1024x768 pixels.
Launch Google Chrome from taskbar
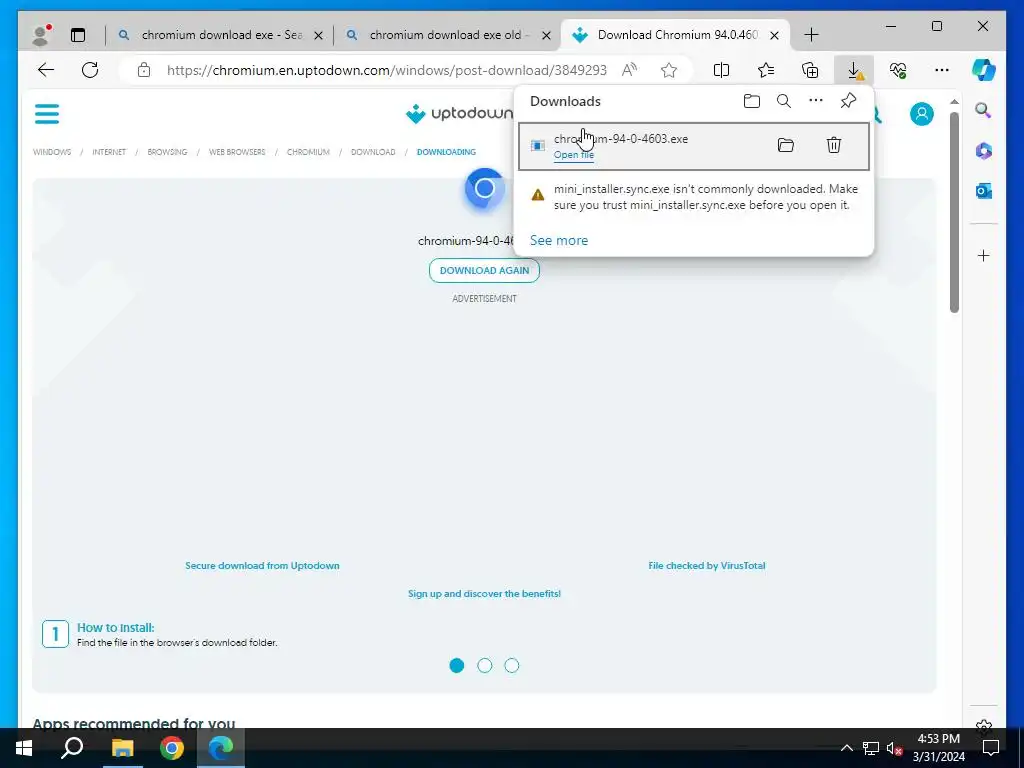click(172, 748)
